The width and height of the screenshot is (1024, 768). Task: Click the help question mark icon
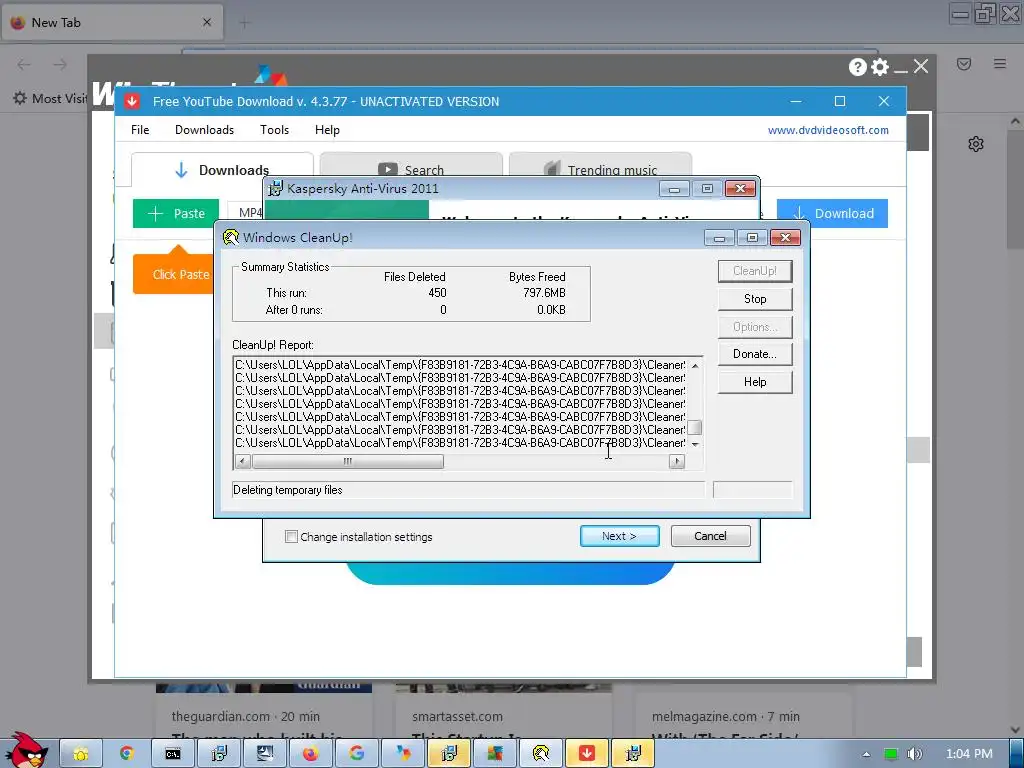click(x=857, y=67)
